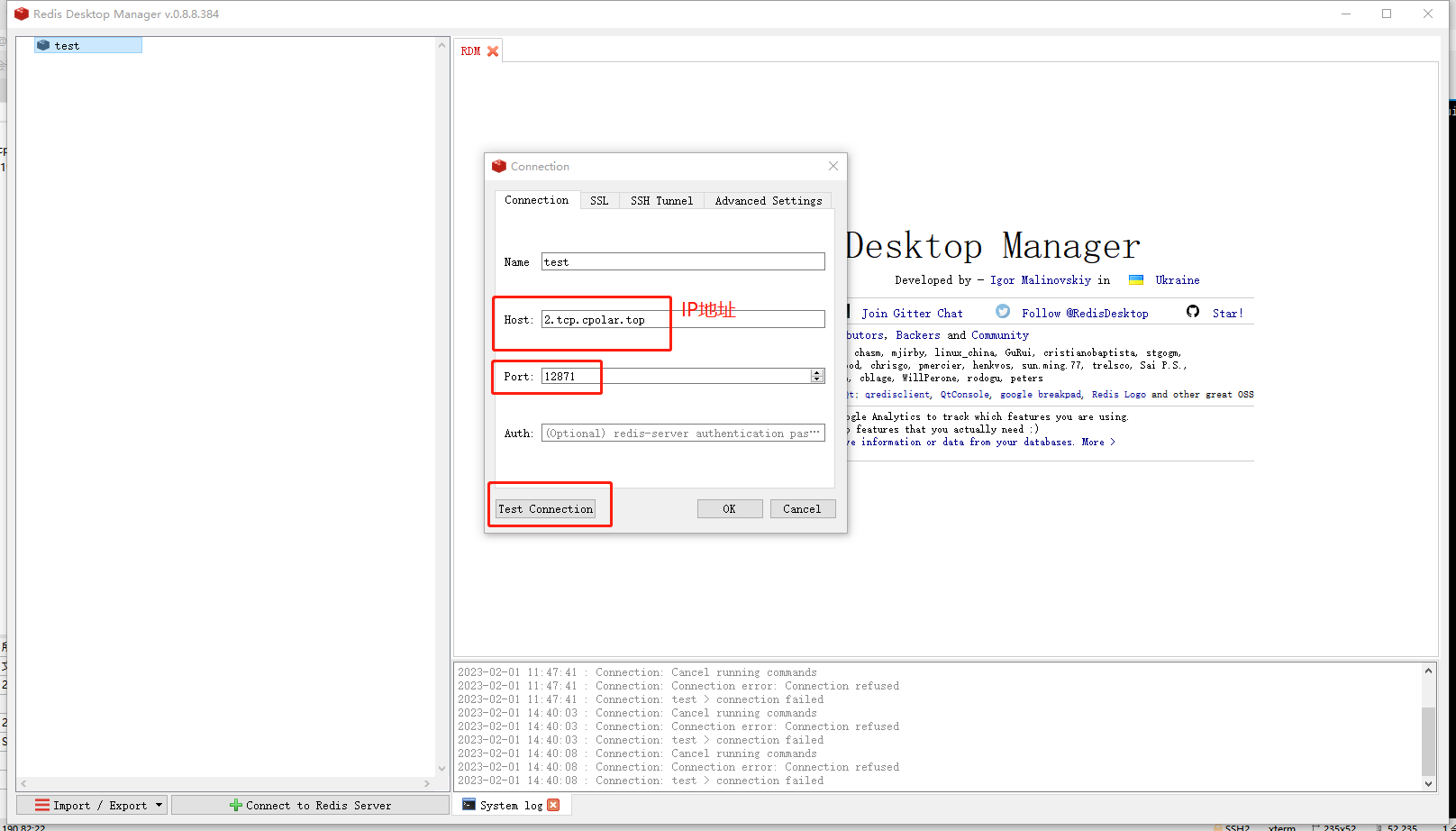Minimize the Redis Desktop Manager window

(1346, 14)
